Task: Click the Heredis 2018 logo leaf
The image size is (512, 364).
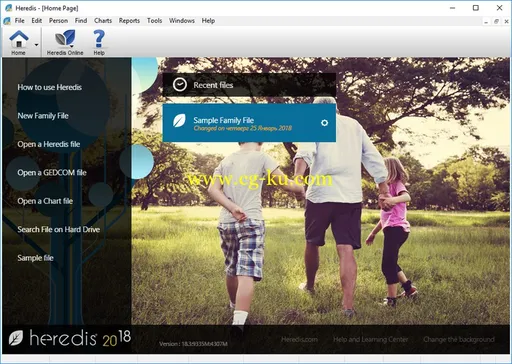Action: click(16, 338)
